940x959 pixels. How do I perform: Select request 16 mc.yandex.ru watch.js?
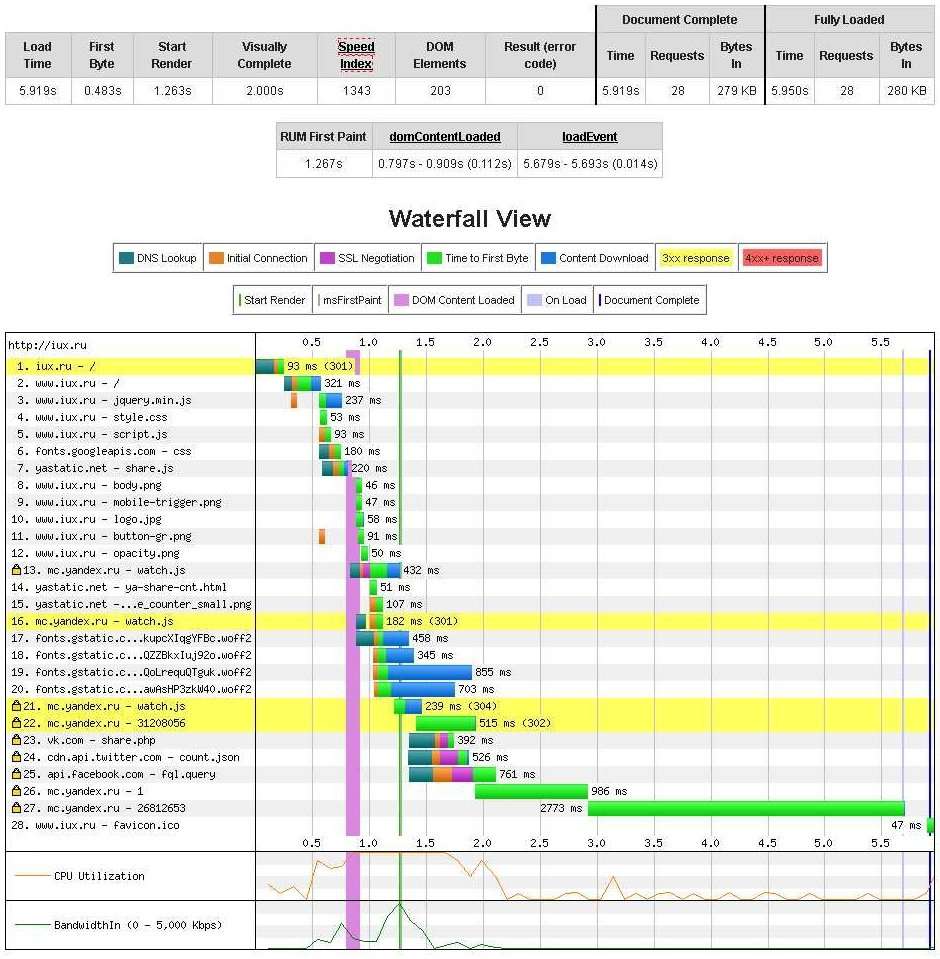click(x=468, y=621)
